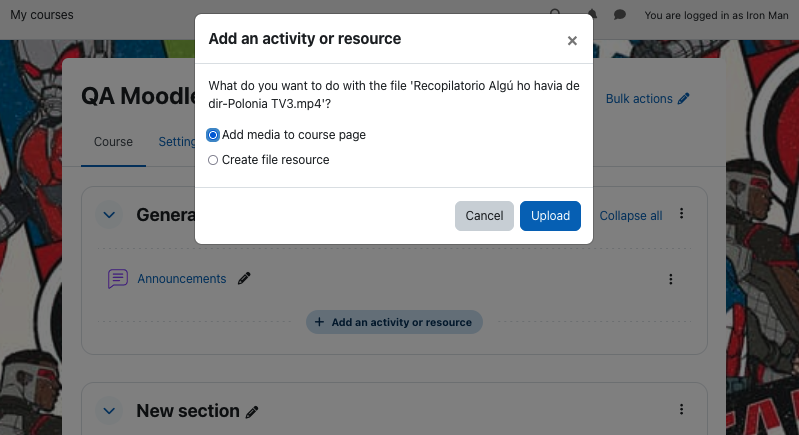Select Create file resource option
This screenshot has height=435, width=799.
(213, 160)
